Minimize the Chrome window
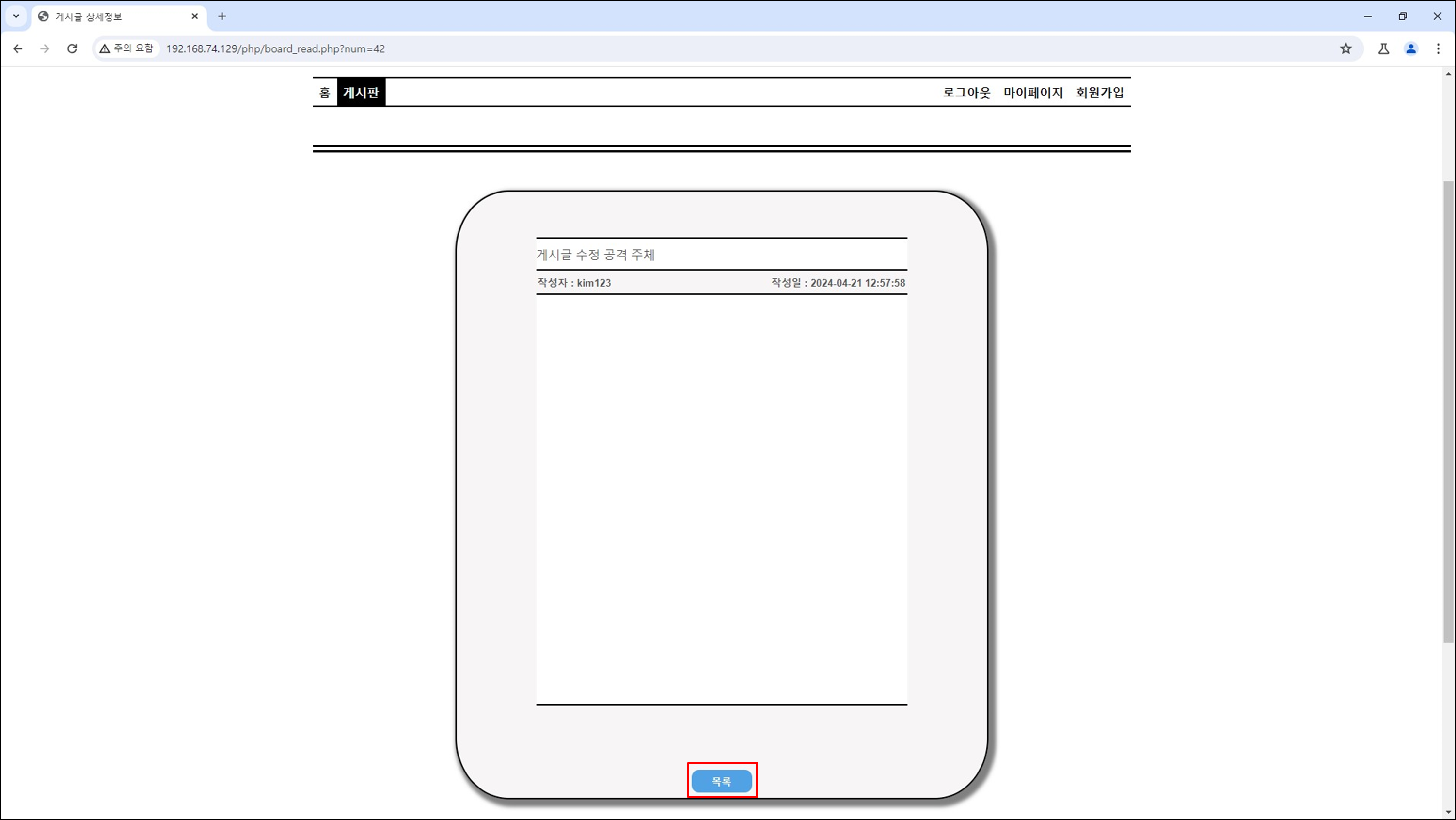The image size is (1456, 820). pos(1368,16)
